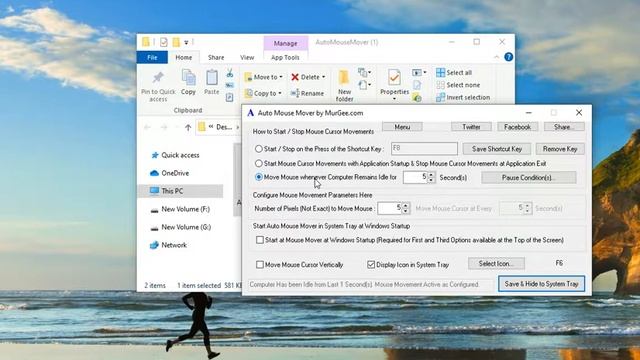The width and height of the screenshot is (640, 360).
Task: Click the Menu button in Auto Mouse Mover
Action: pos(402,127)
